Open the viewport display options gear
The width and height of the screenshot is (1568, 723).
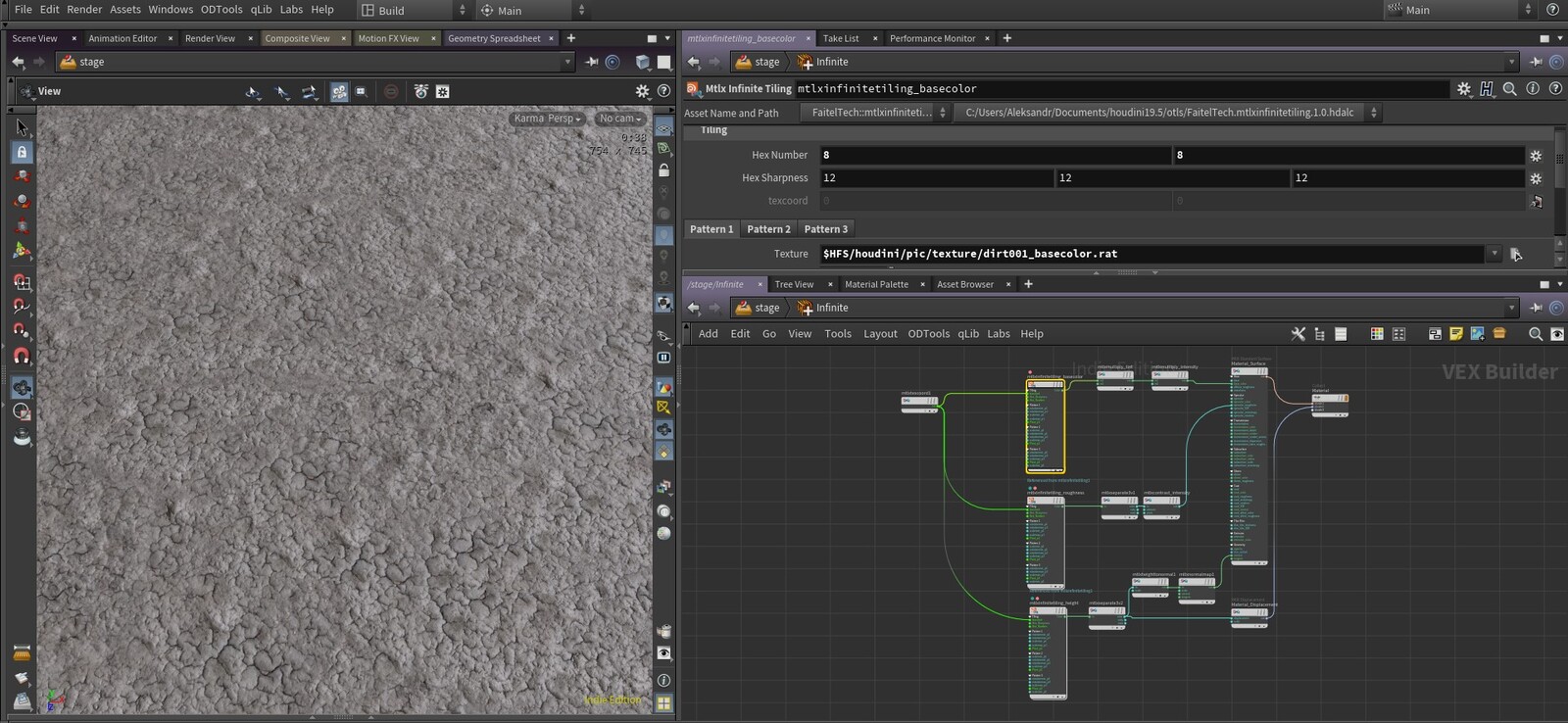tap(642, 91)
